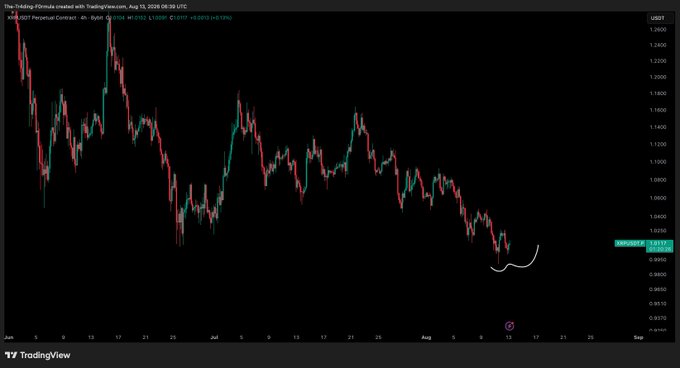Click the Jul label on time axis
This screenshot has width=680, height=368.
pos(214,337)
